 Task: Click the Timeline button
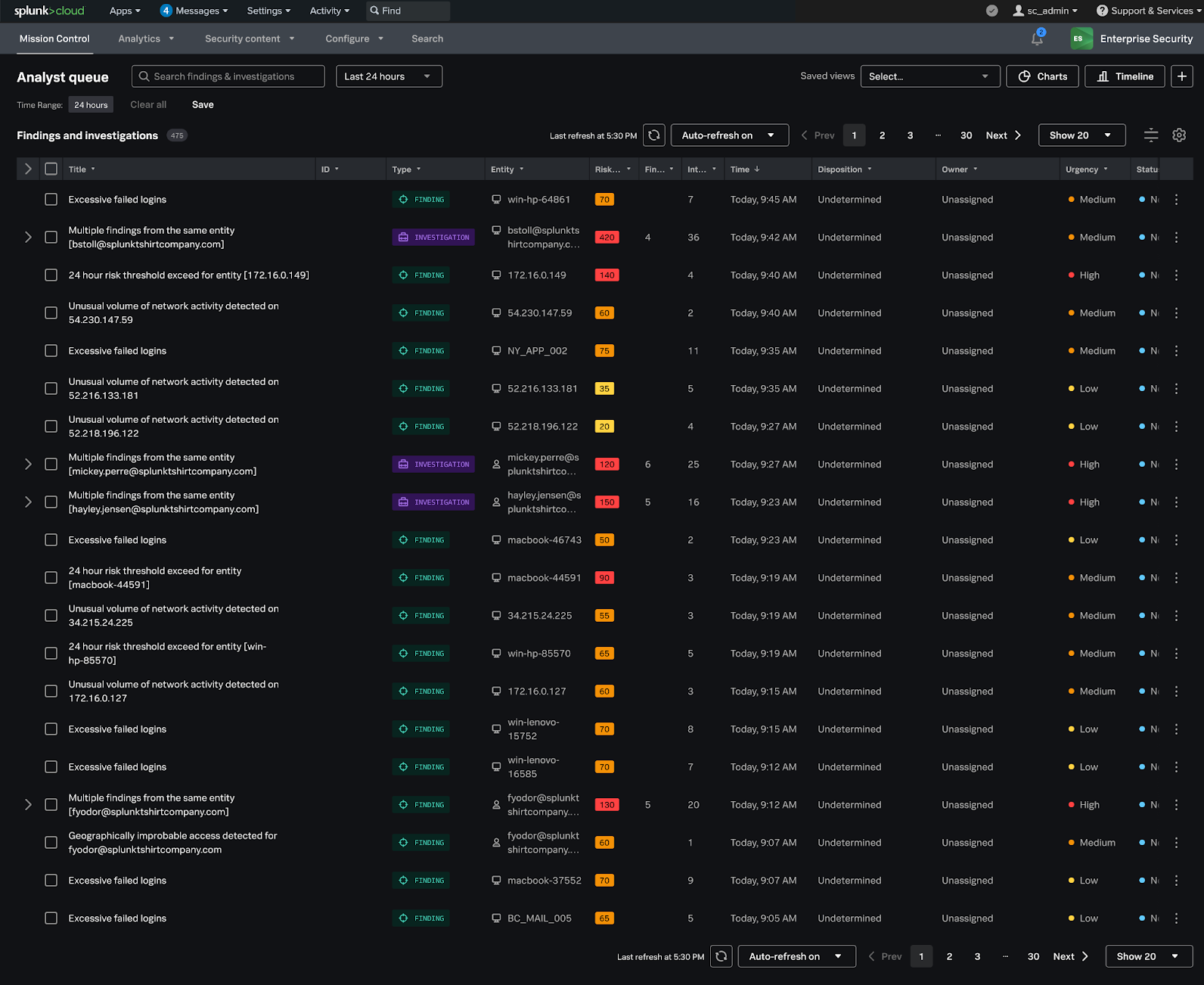1125,76
